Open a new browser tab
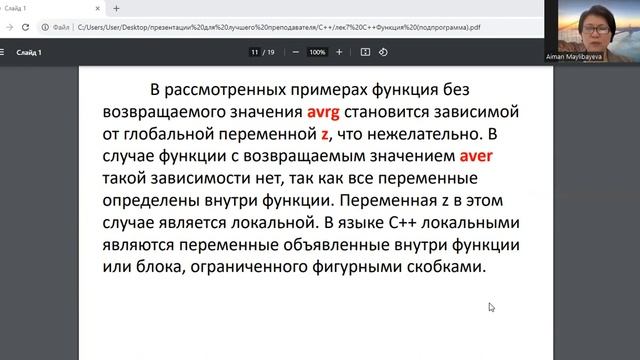This screenshot has width=640, height=360. [x=116, y=8]
